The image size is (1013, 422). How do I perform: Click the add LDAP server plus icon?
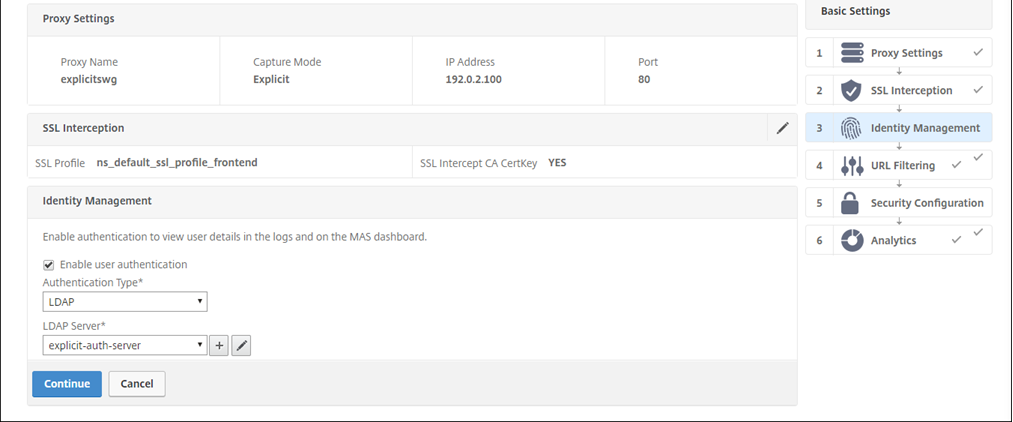[219, 345]
